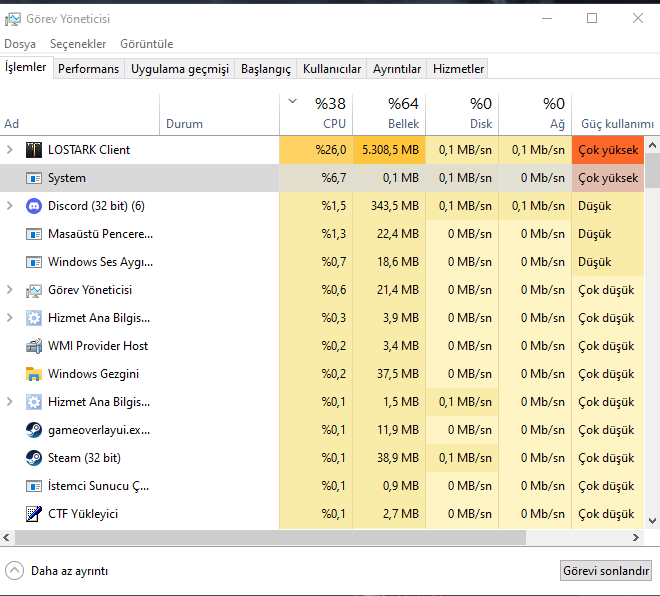Click the Windows Ses Aygı process icon
Screen dimensions: 660x596
[x=34, y=262]
